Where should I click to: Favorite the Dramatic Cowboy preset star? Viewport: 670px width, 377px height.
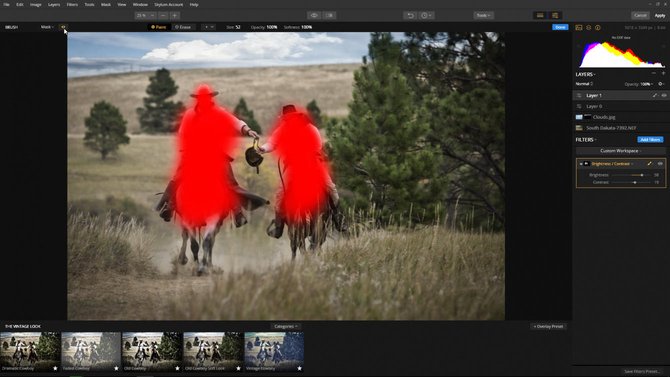pyautogui.click(x=55, y=368)
